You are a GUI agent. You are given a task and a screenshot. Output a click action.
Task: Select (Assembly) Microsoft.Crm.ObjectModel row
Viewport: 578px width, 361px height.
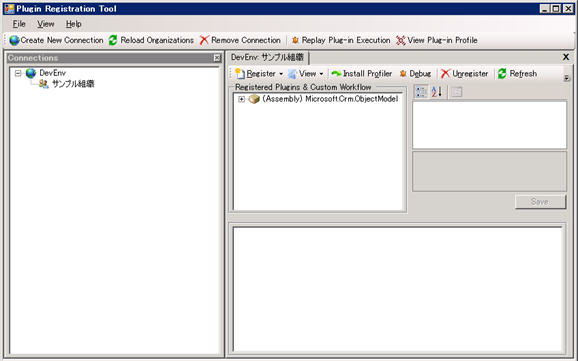[330, 99]
